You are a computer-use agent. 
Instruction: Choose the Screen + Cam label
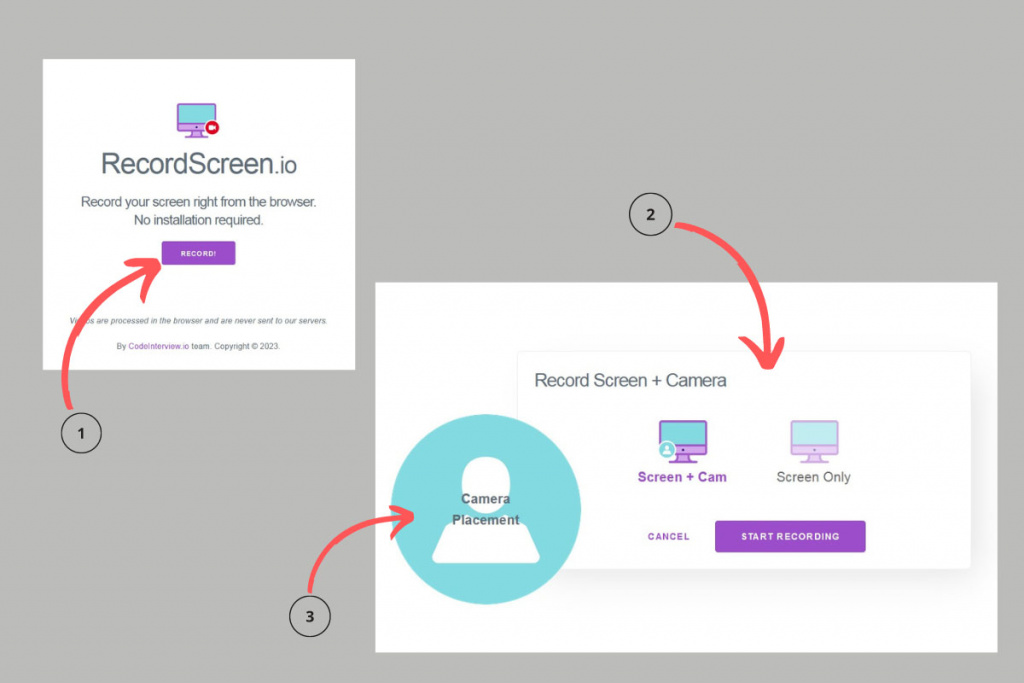pos(682,477)
